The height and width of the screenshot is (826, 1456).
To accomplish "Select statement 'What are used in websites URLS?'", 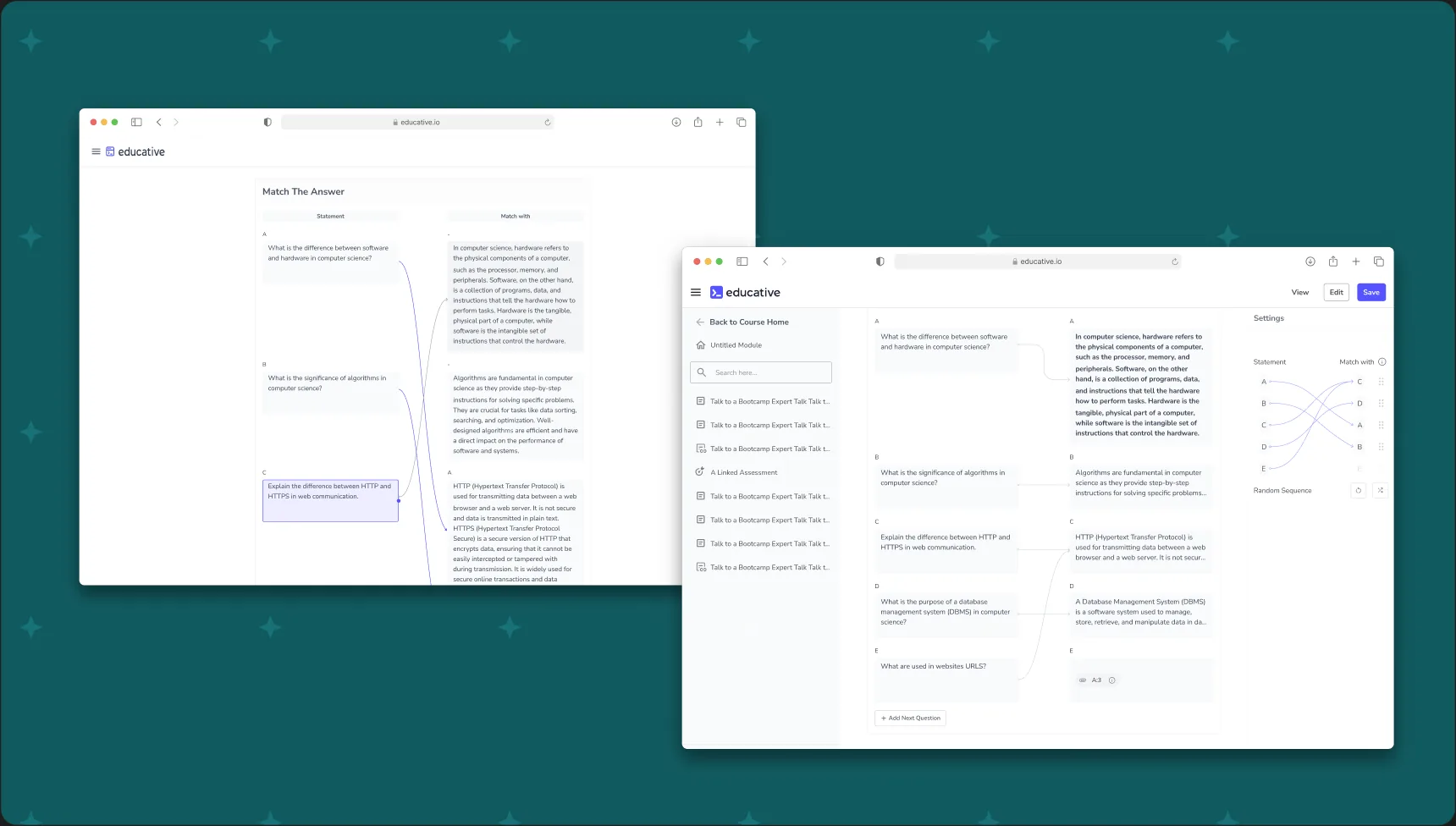I will (946, 680).
